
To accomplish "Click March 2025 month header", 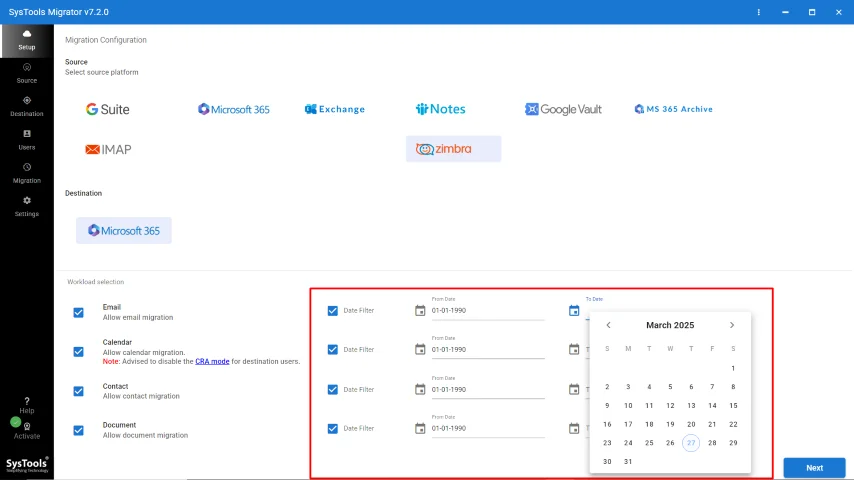I will click(670, 325).
